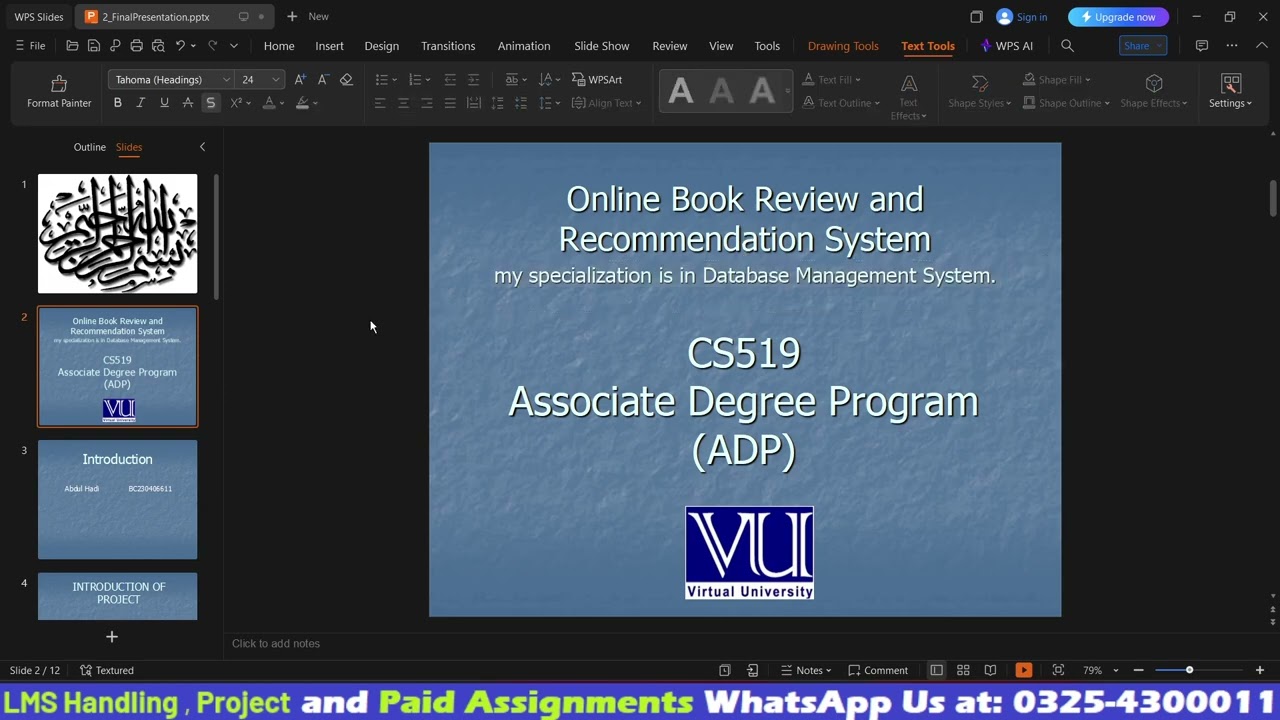Open Text Effects menu
Screen dimensions: 1280x720
coord(908,97)
